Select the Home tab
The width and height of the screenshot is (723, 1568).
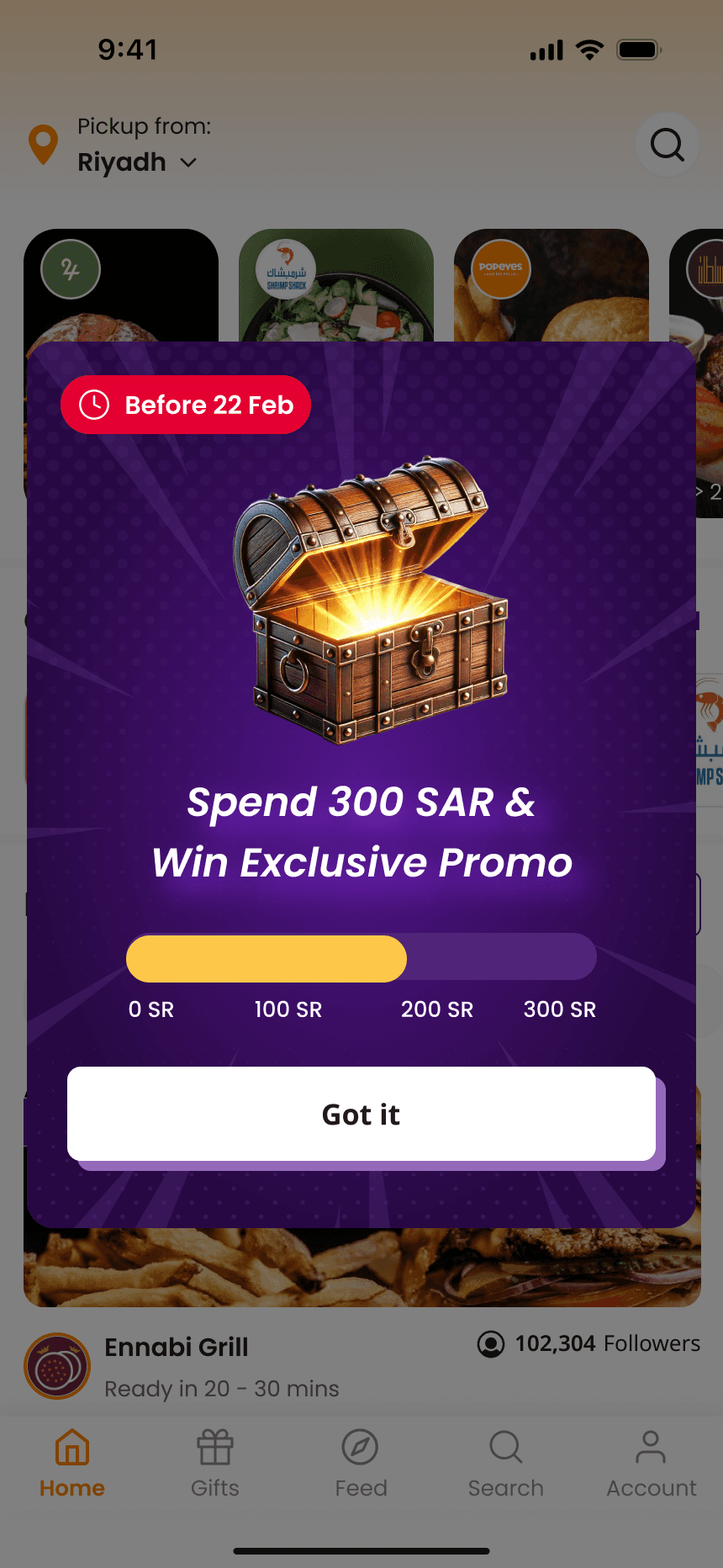pos(72,1464)
